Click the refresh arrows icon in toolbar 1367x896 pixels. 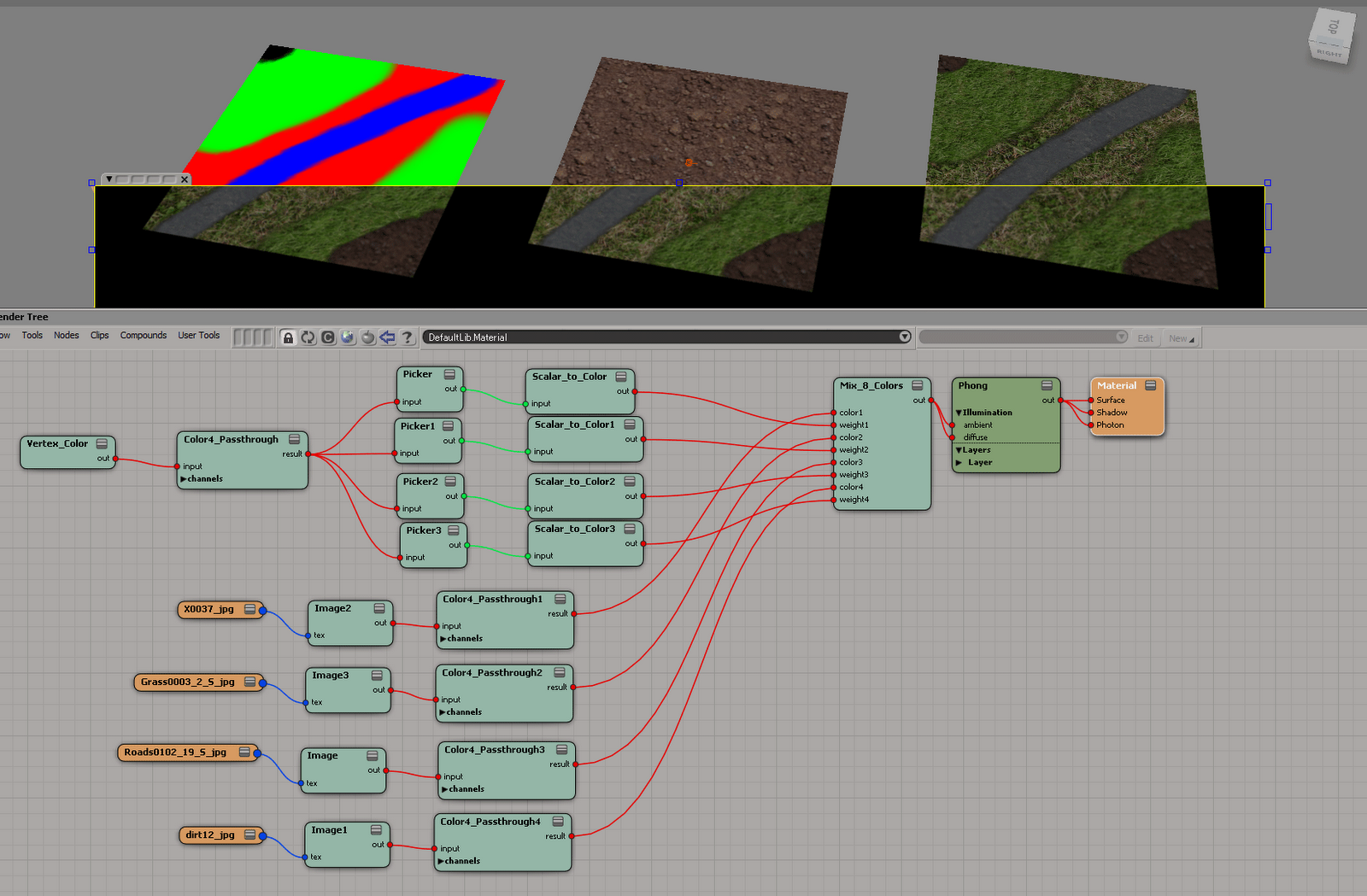[308, 337]
